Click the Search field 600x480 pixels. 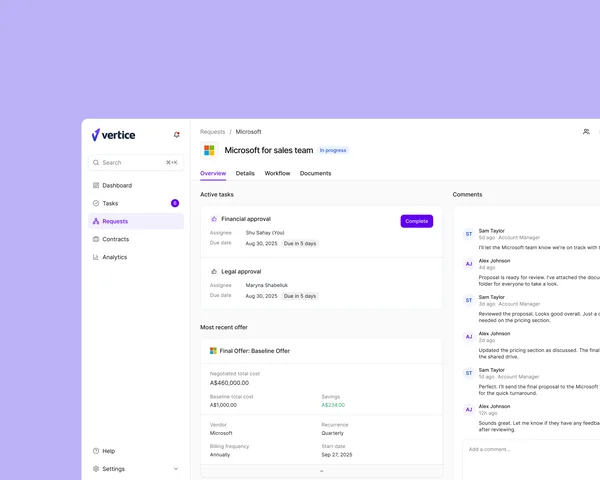[136, 162]
